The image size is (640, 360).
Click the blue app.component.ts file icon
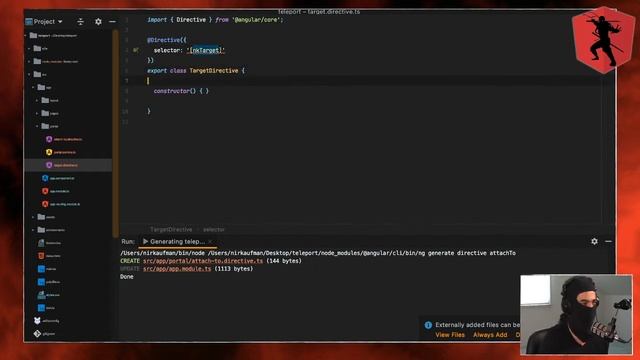(x=45, y=178)
